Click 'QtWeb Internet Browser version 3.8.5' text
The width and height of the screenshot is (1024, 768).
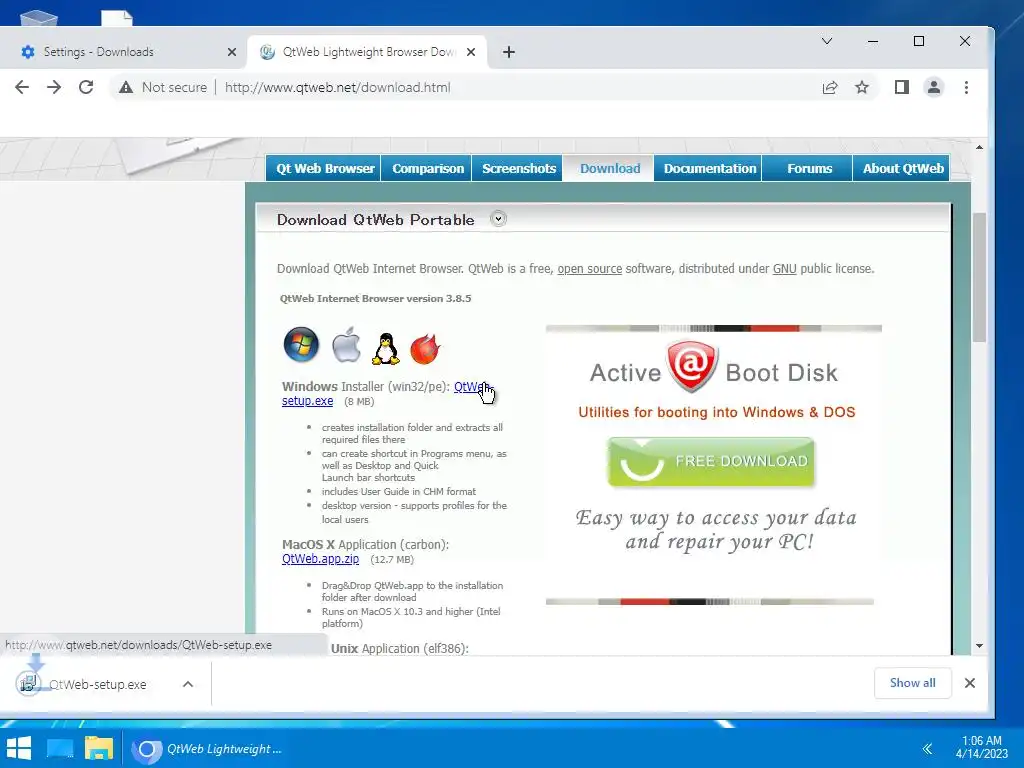coord(376,298)
